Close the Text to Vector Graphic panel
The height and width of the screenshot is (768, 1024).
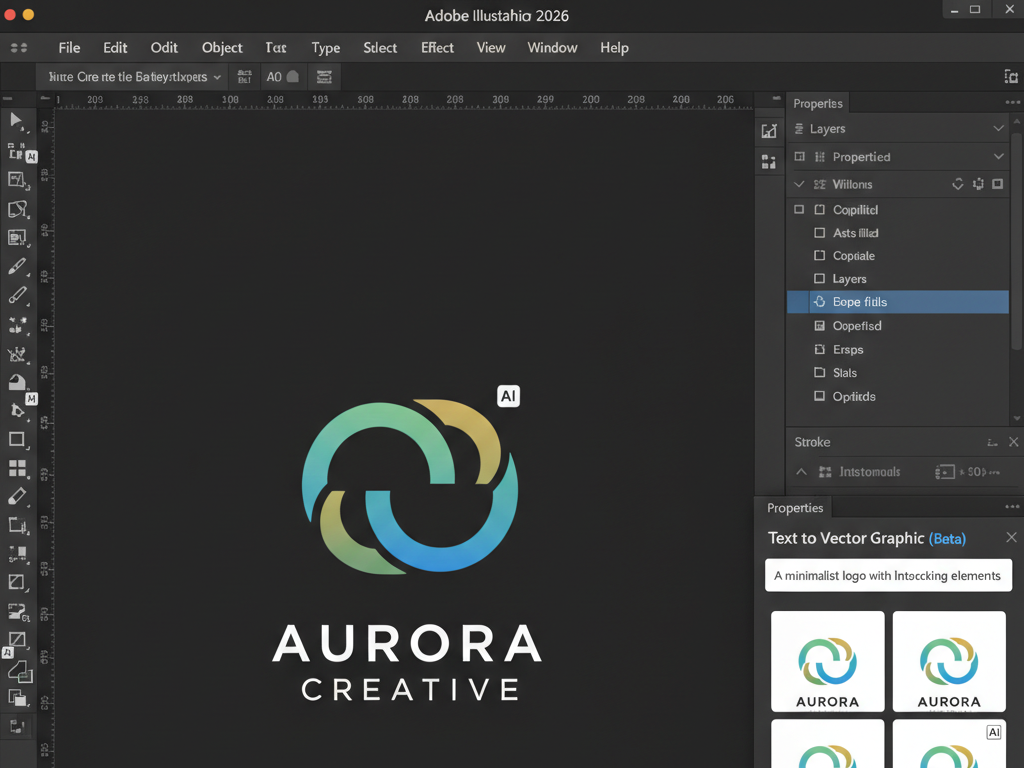(1011, 538)
